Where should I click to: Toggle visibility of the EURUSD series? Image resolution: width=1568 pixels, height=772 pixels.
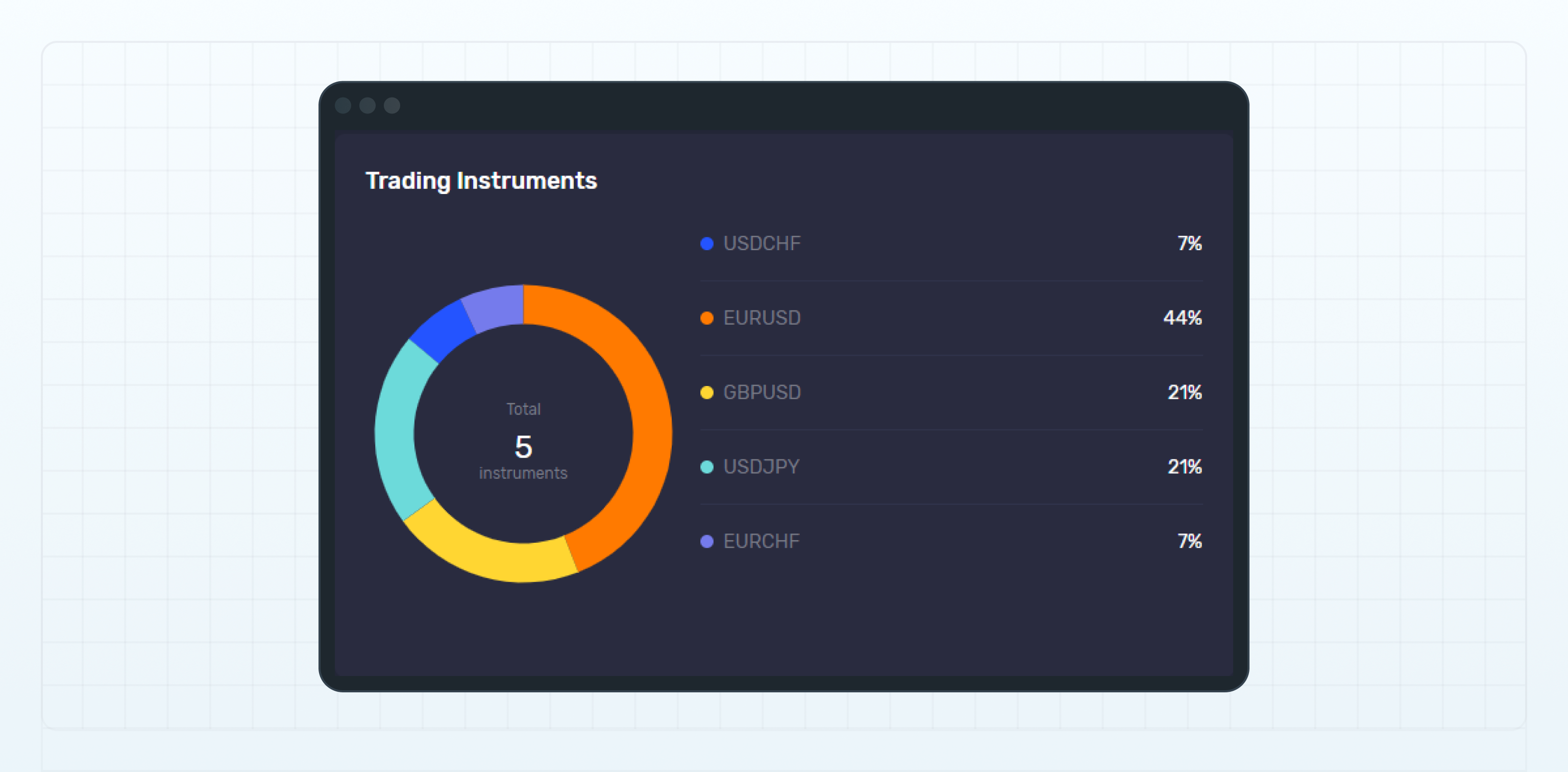pyautogui.click(x=763, y=317)
